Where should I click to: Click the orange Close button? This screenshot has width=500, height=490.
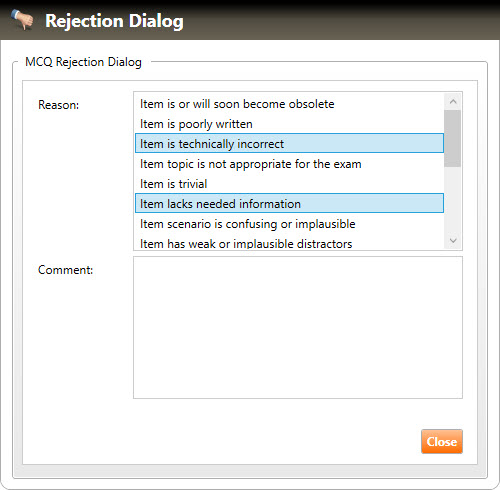click(442, 441)
